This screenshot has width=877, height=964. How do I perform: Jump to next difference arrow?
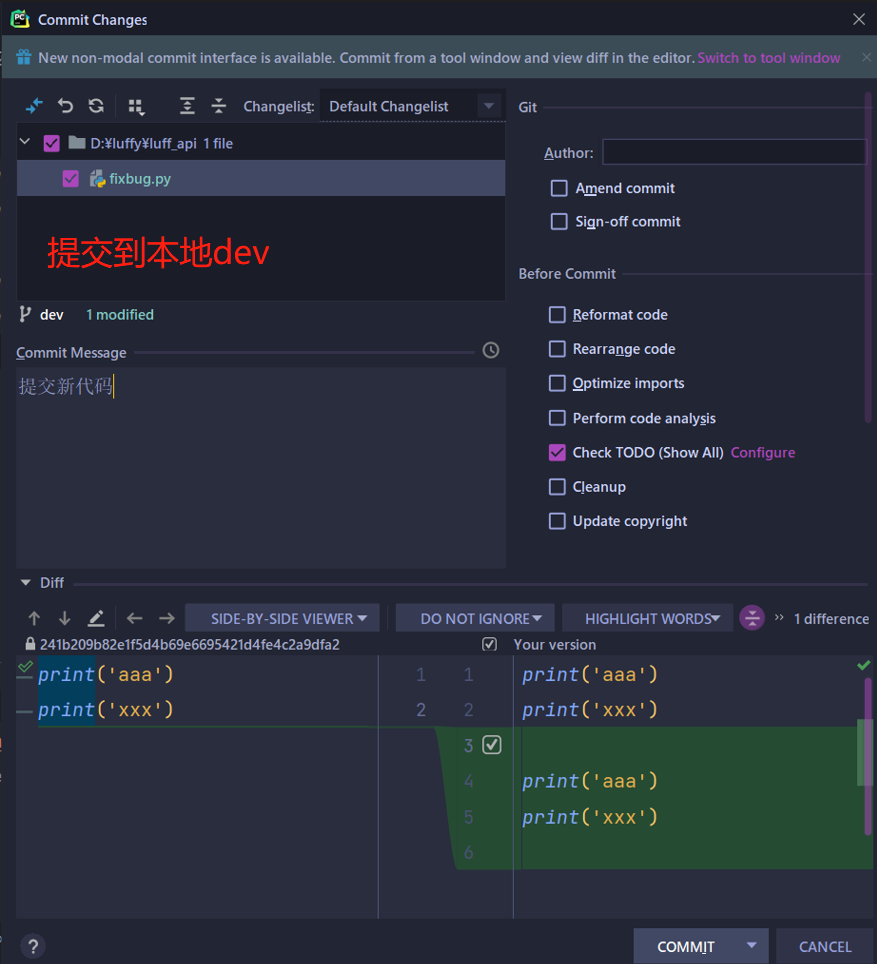pyautogui.click(x=65, y=618)
